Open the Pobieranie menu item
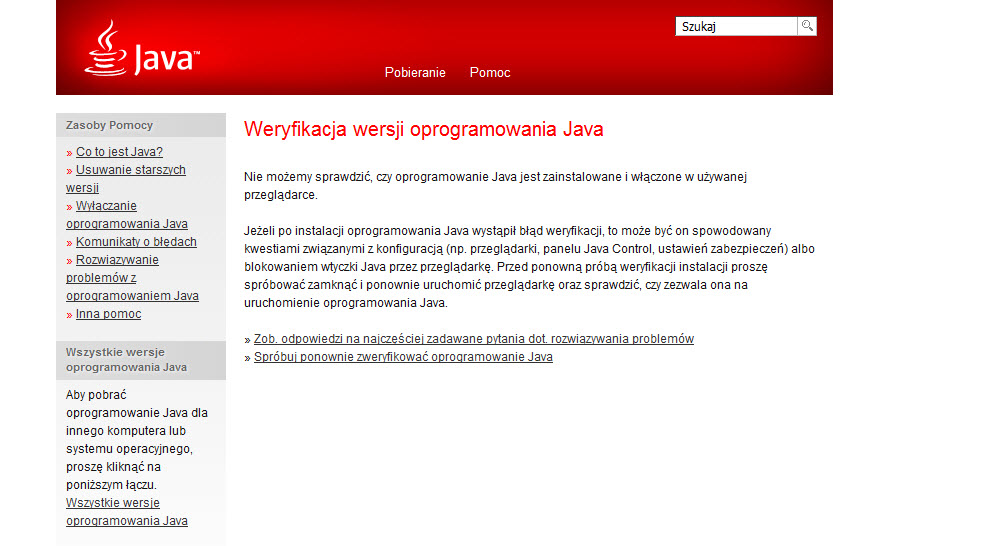The image size is (986, 546). 415,72
